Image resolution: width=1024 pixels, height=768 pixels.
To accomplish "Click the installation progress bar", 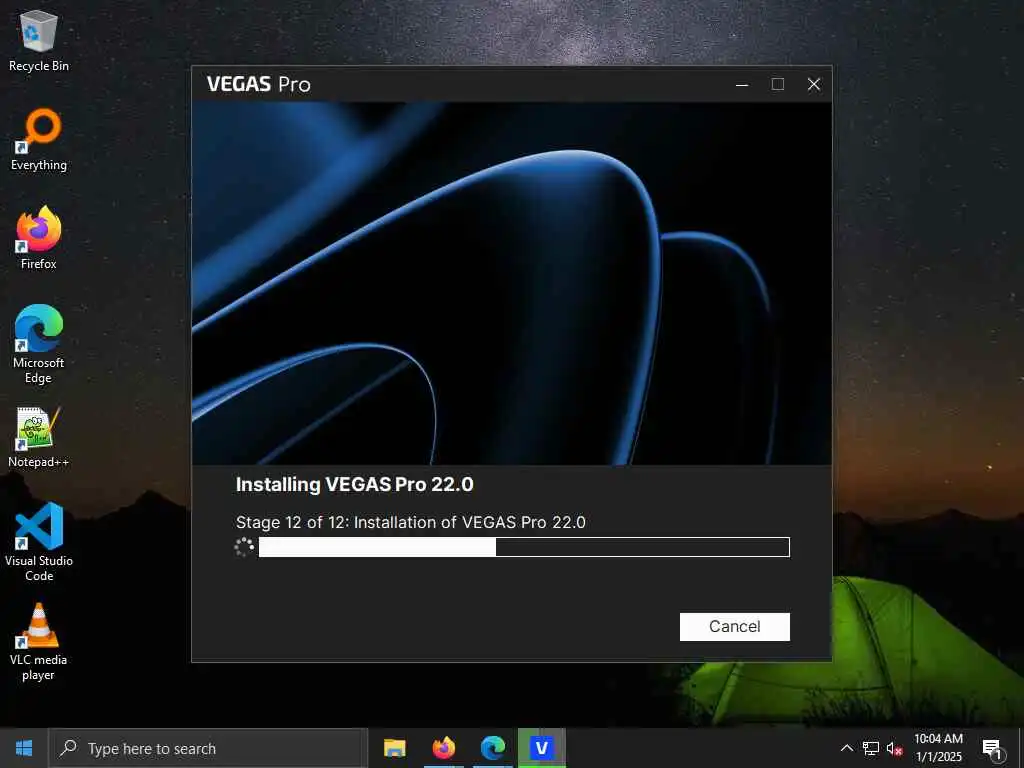I will (x=524, y=547).
